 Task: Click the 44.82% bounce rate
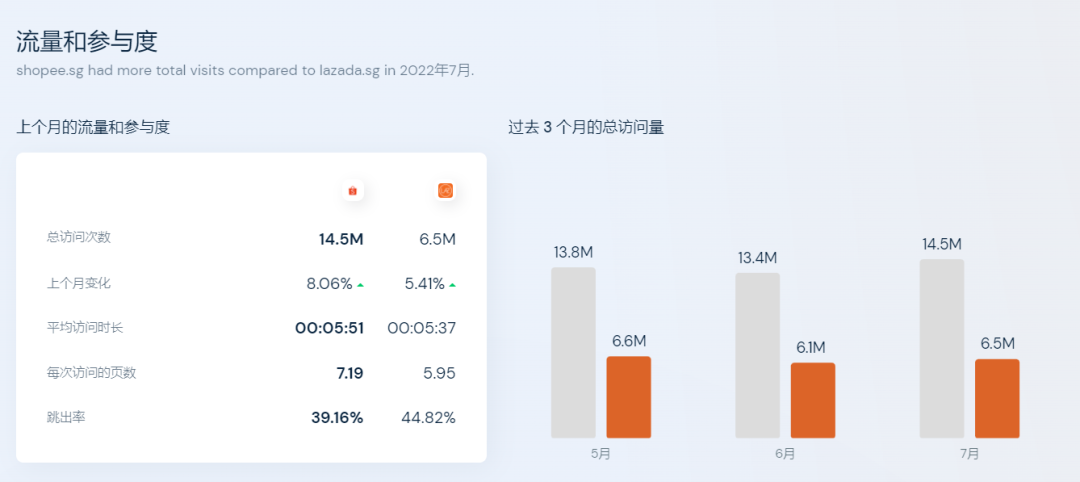428,418
